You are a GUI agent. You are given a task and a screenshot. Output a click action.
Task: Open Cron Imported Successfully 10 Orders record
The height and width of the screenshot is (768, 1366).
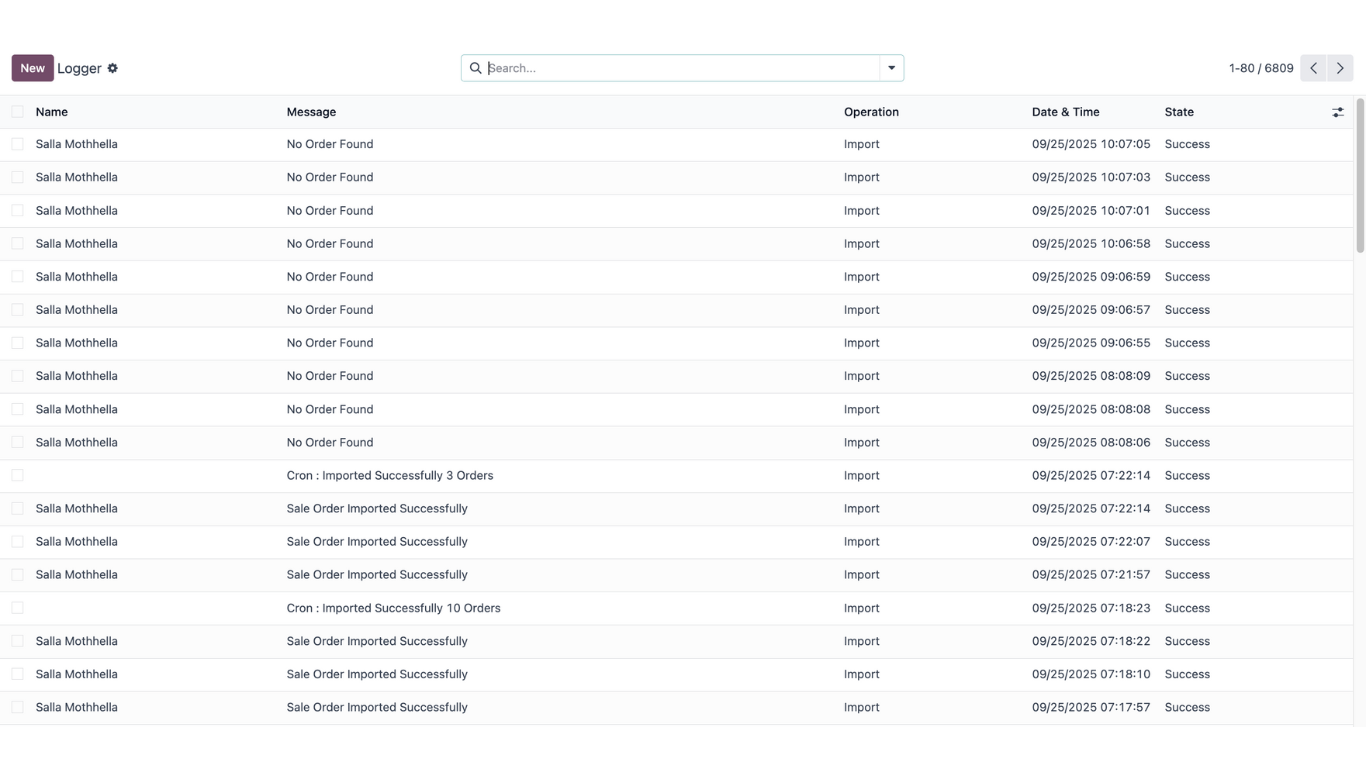tap(393, 608)
